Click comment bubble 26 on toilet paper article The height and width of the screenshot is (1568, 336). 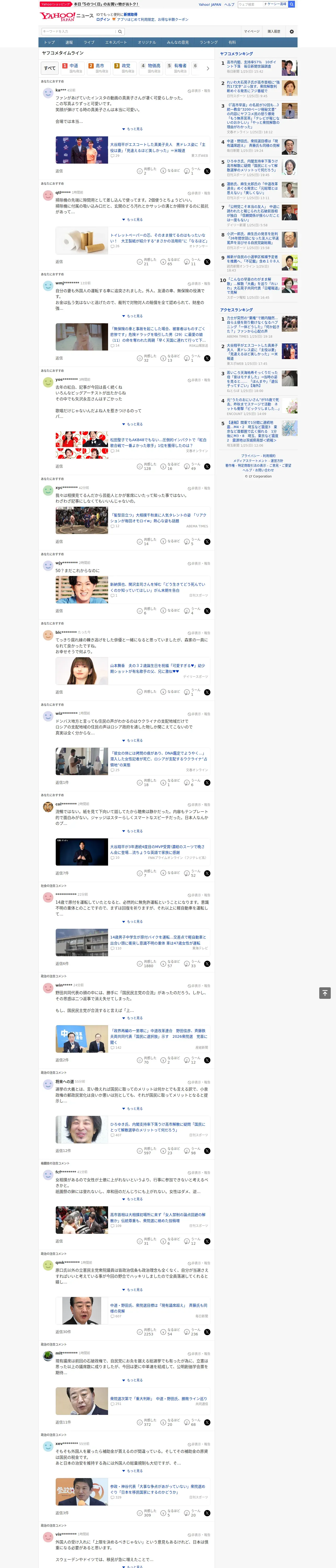click(115, 246)
